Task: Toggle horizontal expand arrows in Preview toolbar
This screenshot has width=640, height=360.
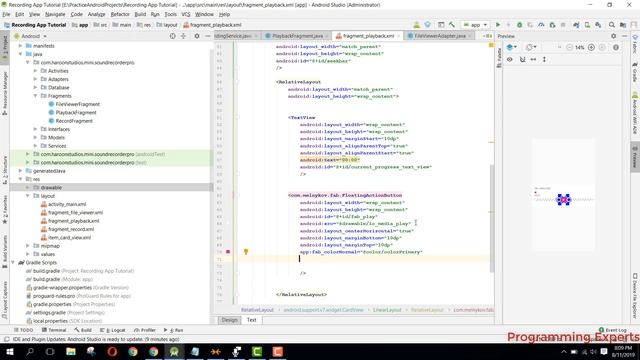Action: [x=533, y=59]
